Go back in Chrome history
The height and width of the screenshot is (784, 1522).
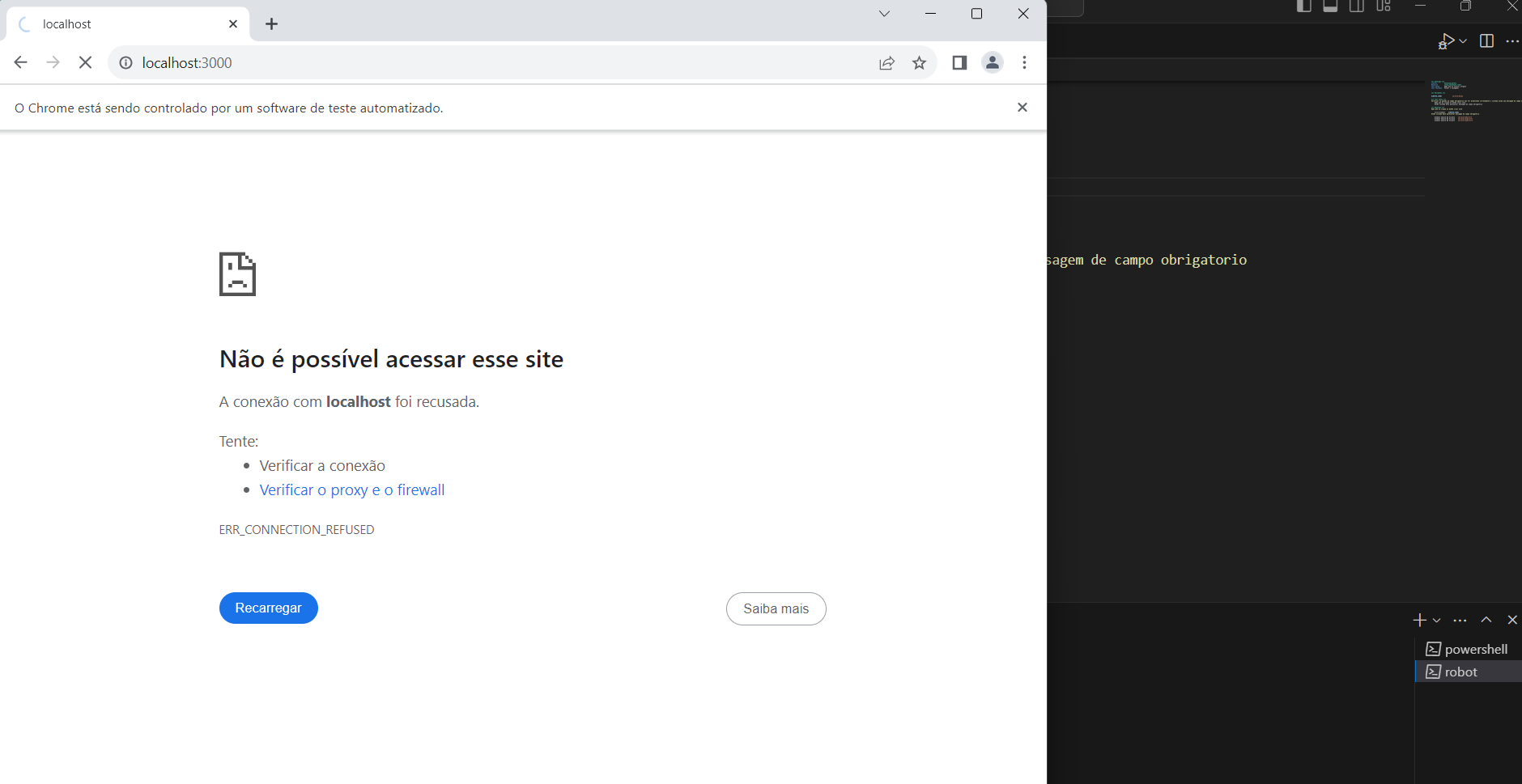tap(21, 62)
